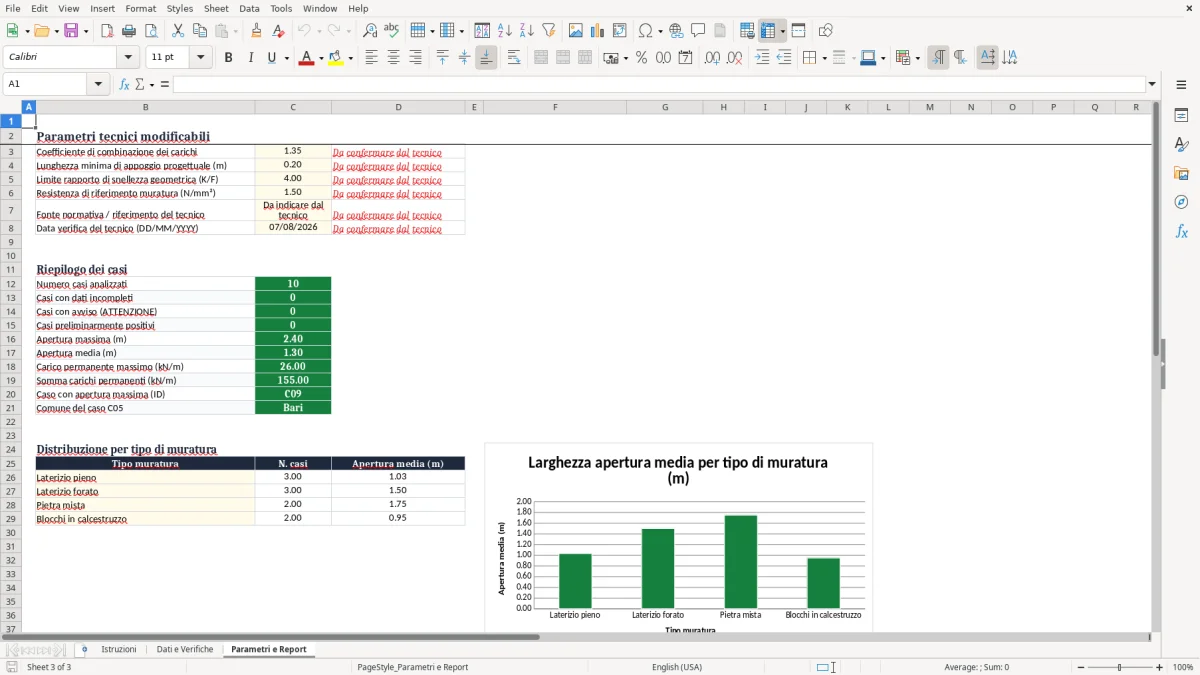
Task: Select column C header
Action: pos(293,107)
